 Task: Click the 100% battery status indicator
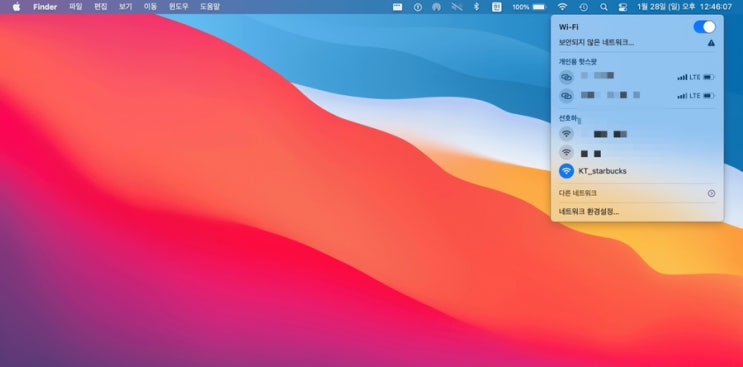[x=529, y=7]
